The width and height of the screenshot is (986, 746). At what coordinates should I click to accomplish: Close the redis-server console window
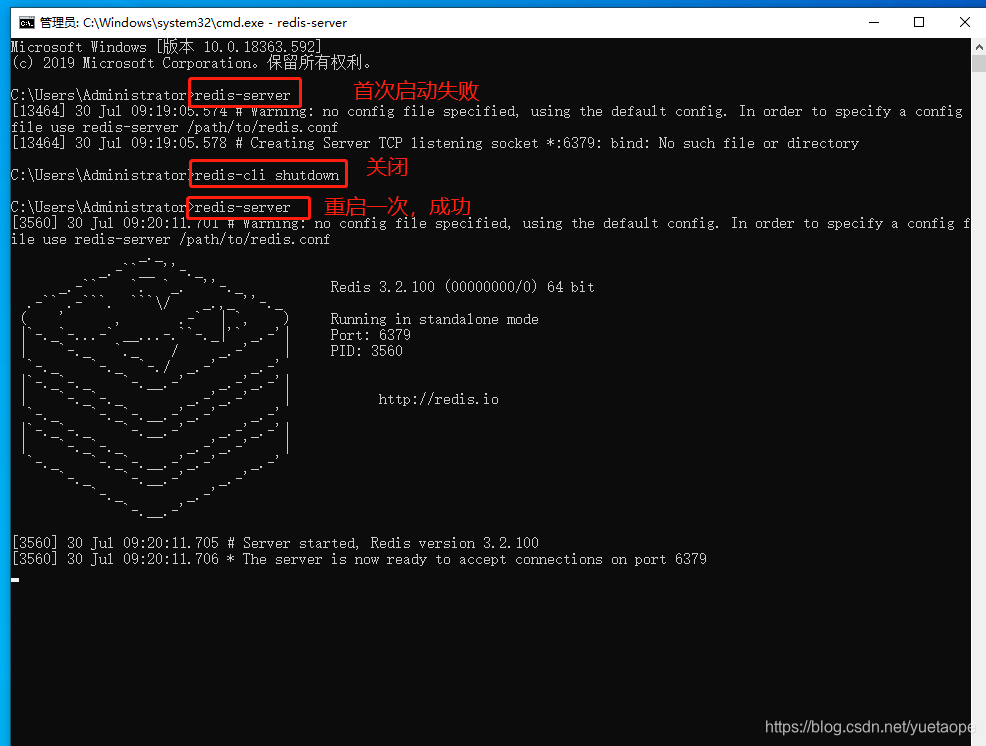tap(965, 23)
